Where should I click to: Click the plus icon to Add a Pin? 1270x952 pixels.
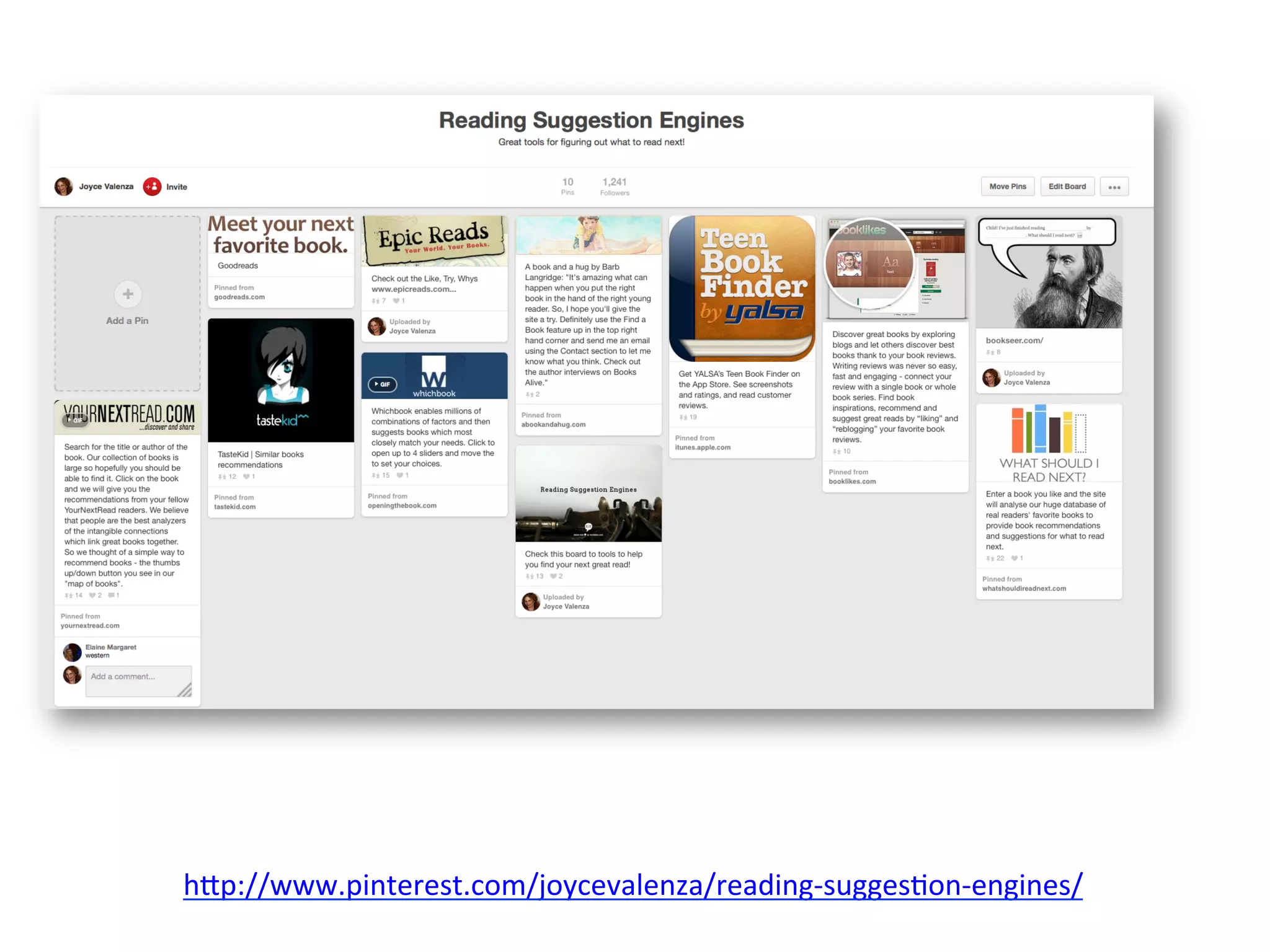click(128, 294)
